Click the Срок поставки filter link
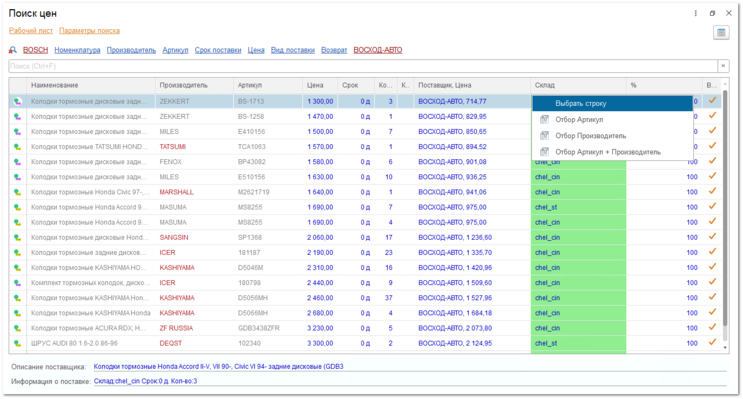Screen dimensions: 743x399 click(x=218, y=50)
